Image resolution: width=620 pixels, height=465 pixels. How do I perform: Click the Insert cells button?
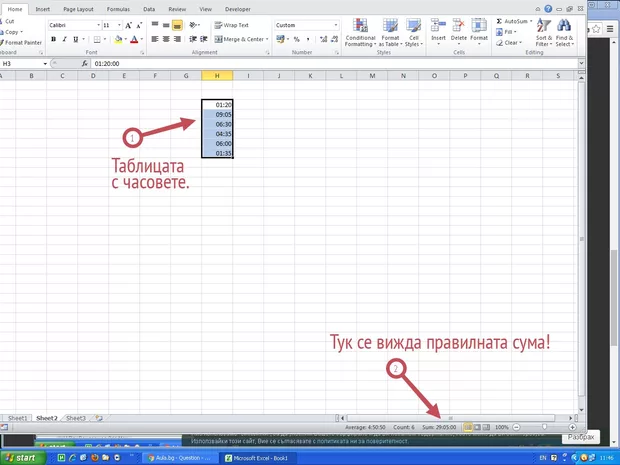[438, 32]
